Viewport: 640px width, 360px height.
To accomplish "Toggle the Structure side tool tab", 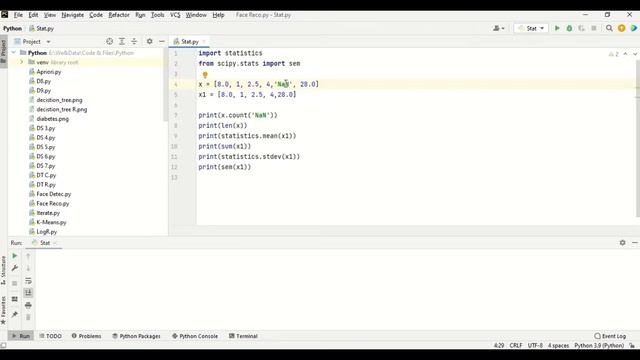I will click(x=3, y=270).
